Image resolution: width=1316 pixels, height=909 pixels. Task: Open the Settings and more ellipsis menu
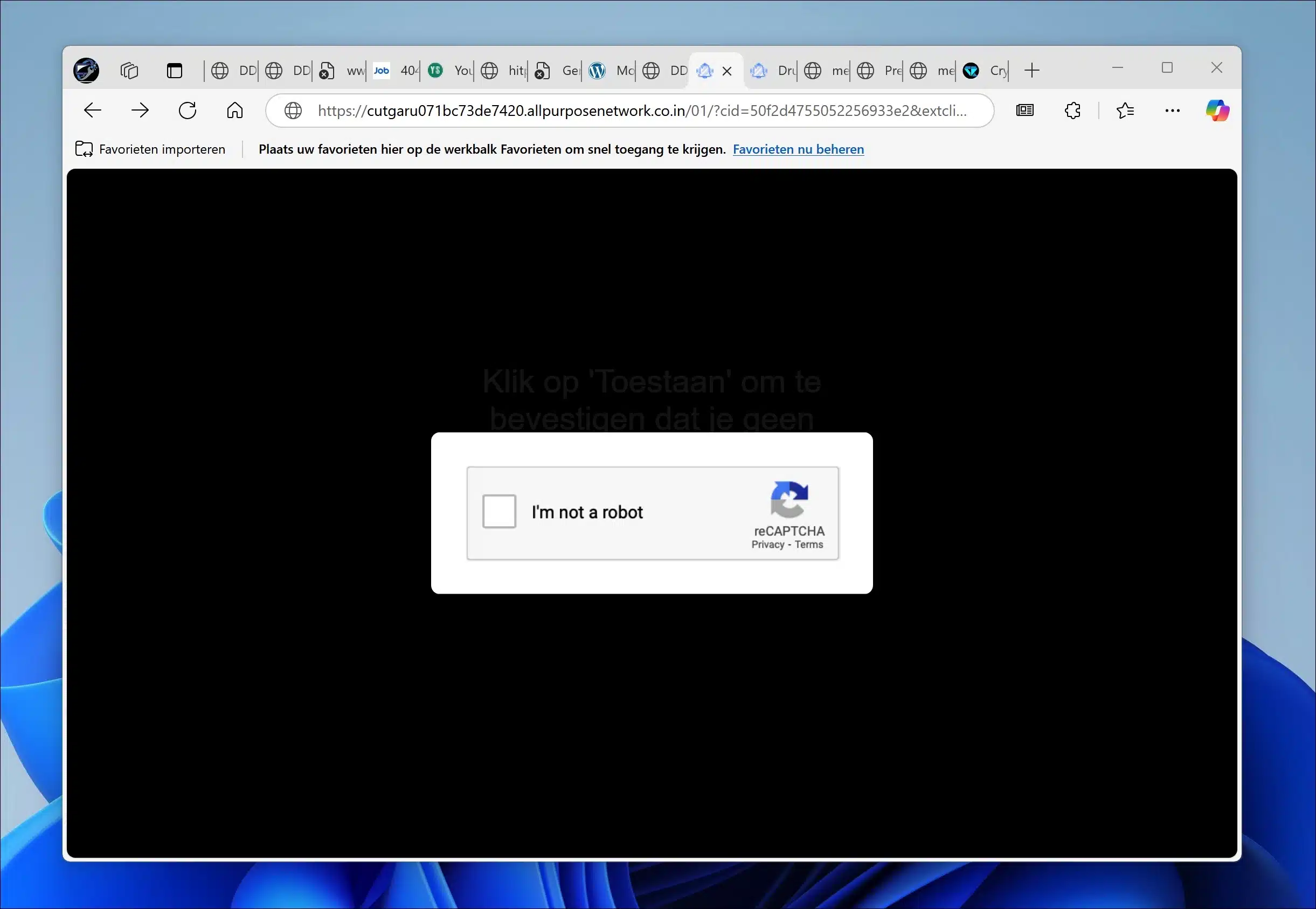tap(1172, 111)
